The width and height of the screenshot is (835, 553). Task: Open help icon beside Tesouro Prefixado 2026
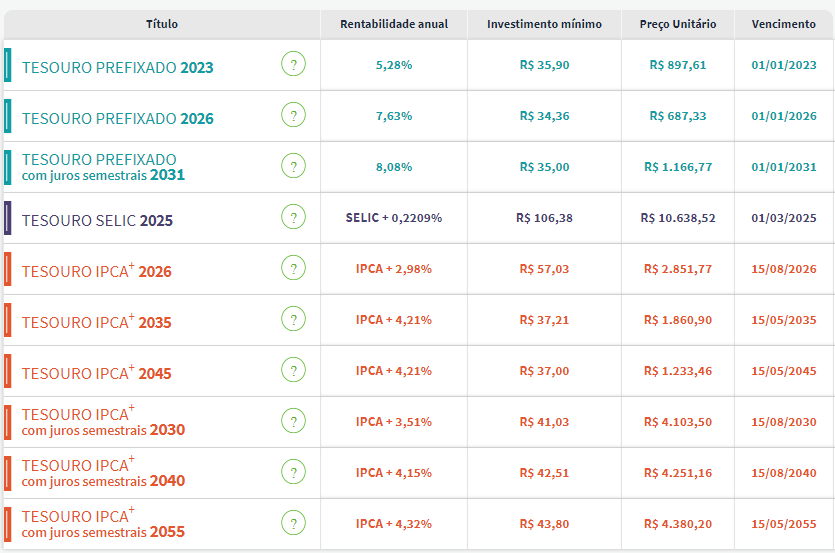click(x=293, y=116)
